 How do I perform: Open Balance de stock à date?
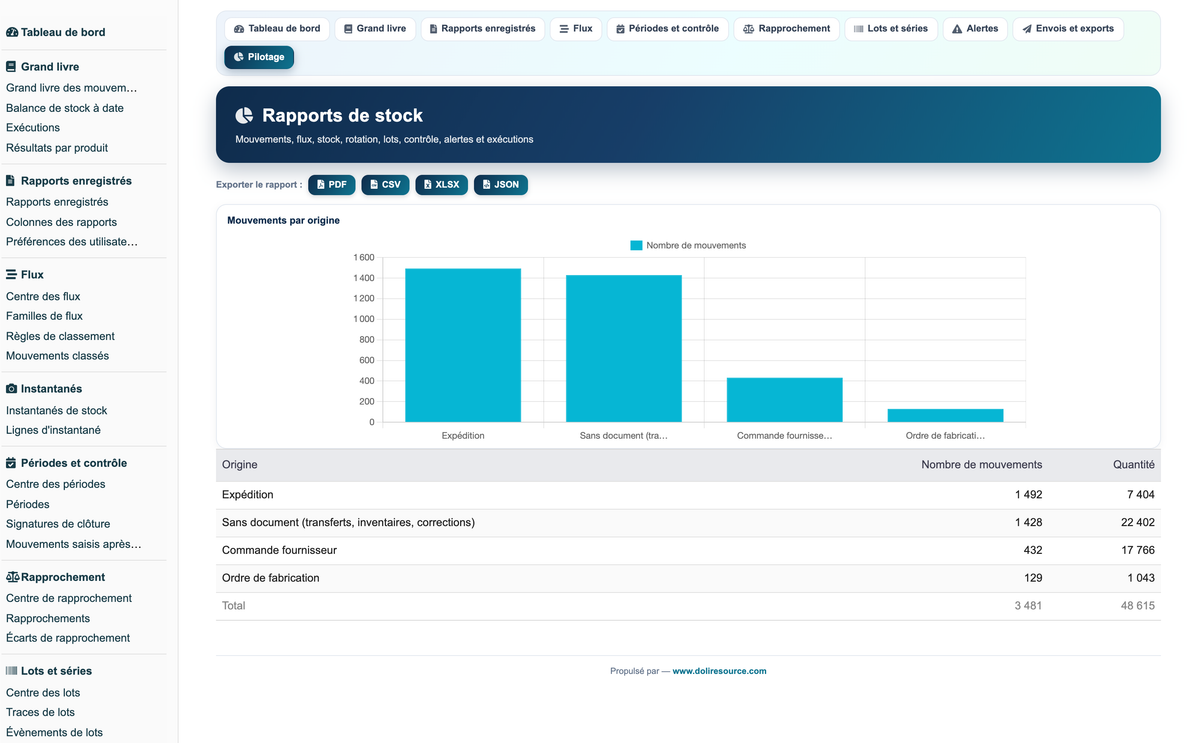pos(65,108)
